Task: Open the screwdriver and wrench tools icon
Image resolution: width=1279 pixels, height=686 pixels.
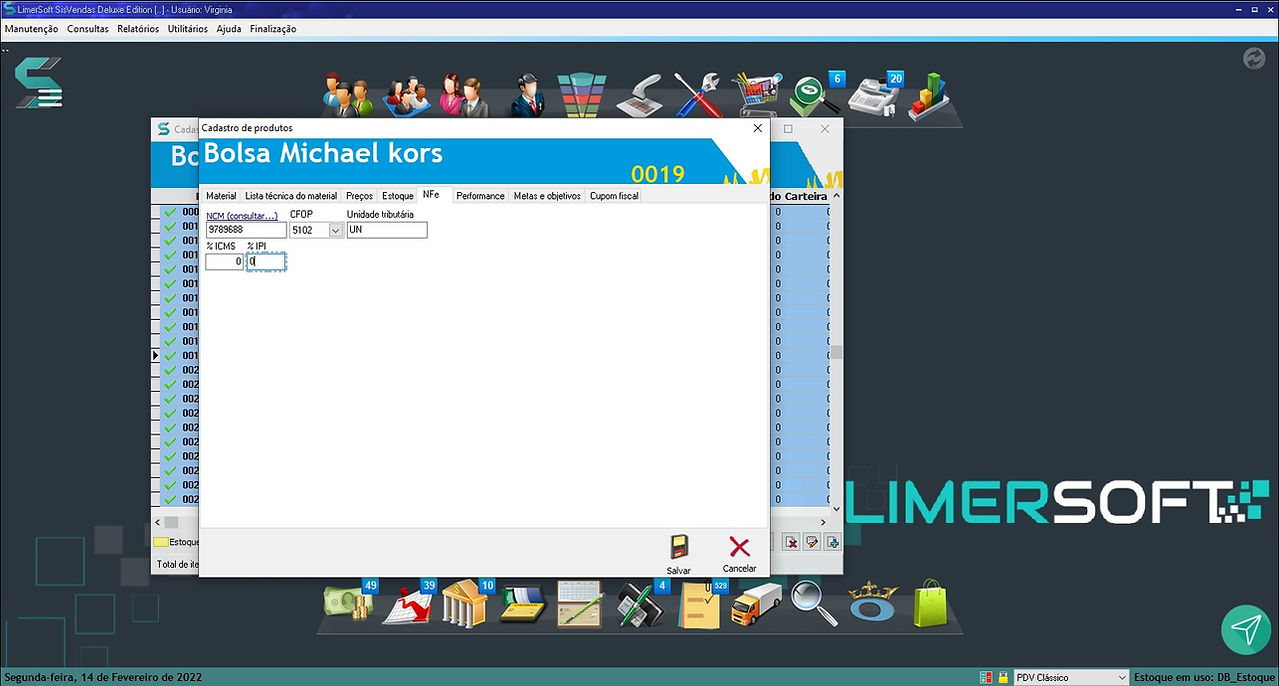Action: click(698, 95)
